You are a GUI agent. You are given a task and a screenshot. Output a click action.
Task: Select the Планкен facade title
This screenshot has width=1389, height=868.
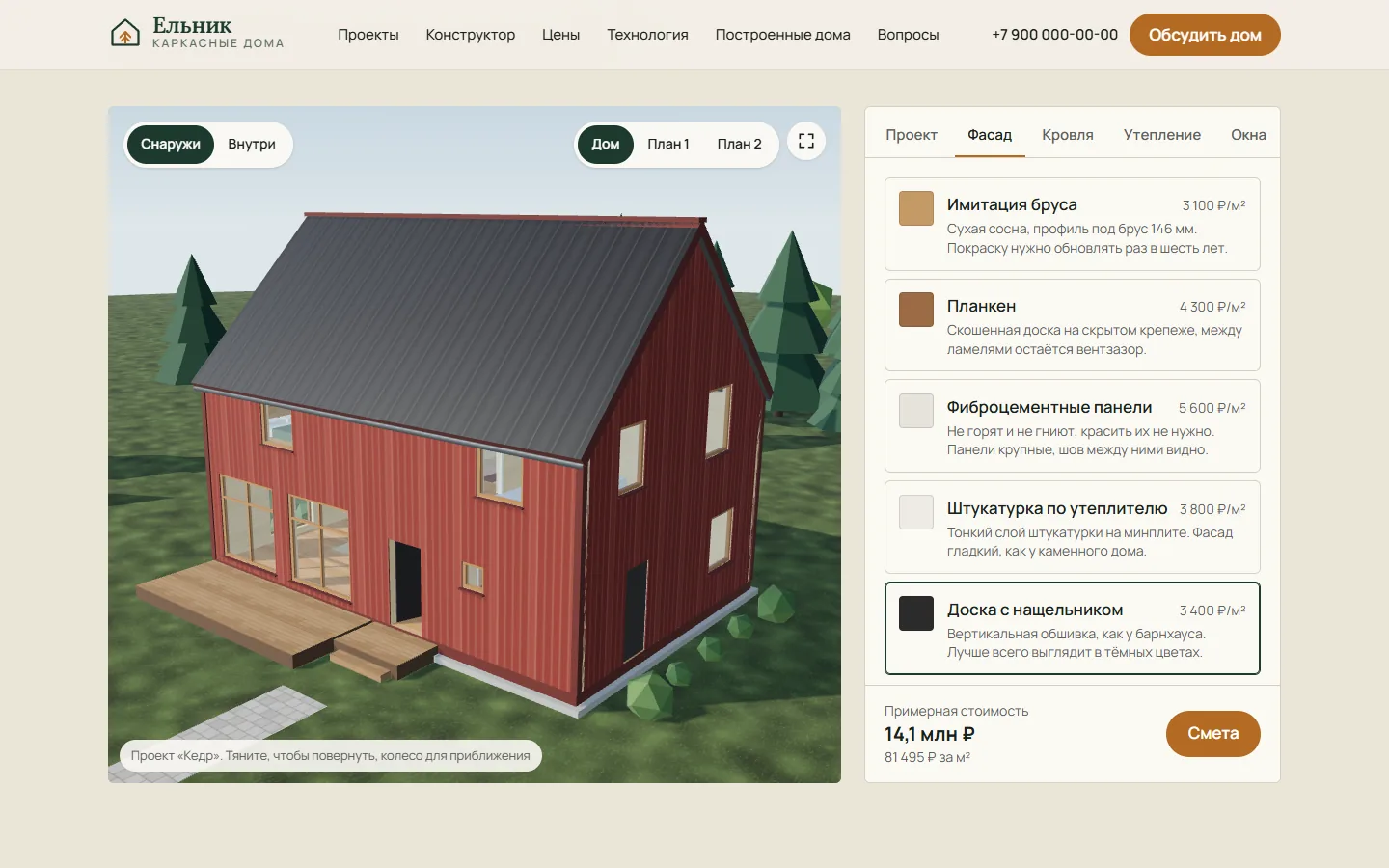click(981, 306)
